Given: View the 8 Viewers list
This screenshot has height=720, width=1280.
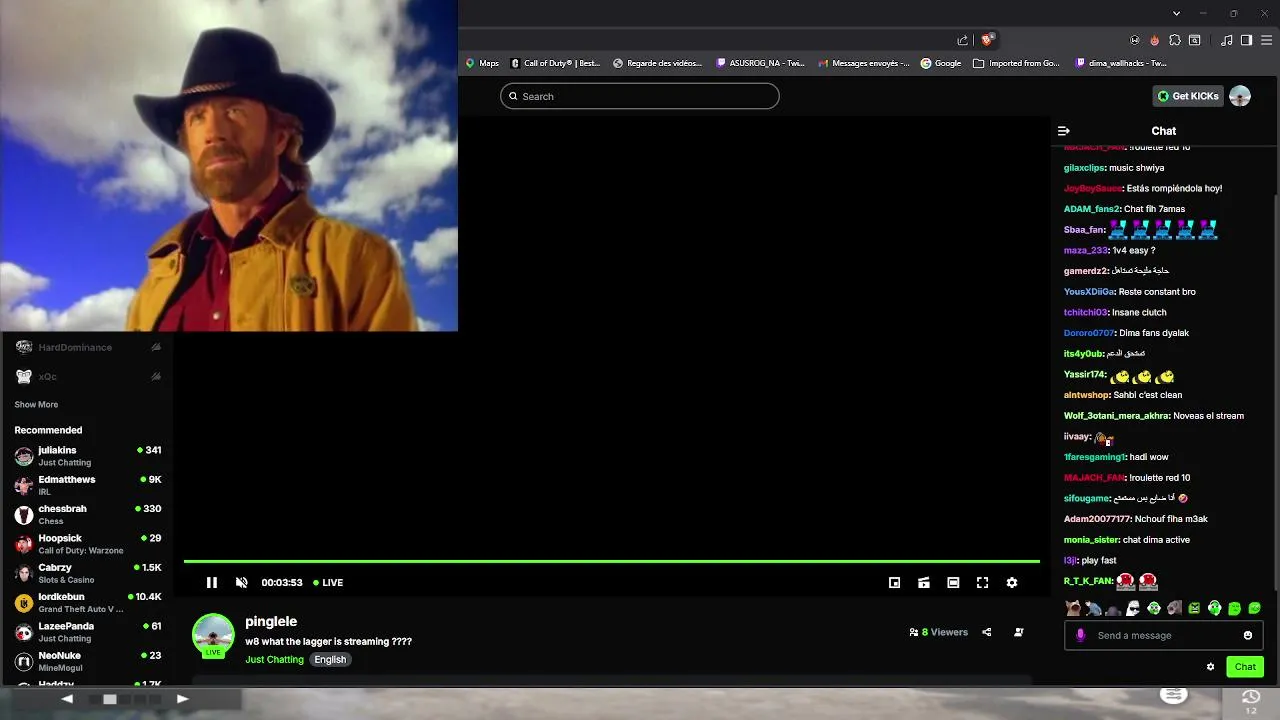Looking at the screenshot, I should pyautogui.click(x=939, y=632).
